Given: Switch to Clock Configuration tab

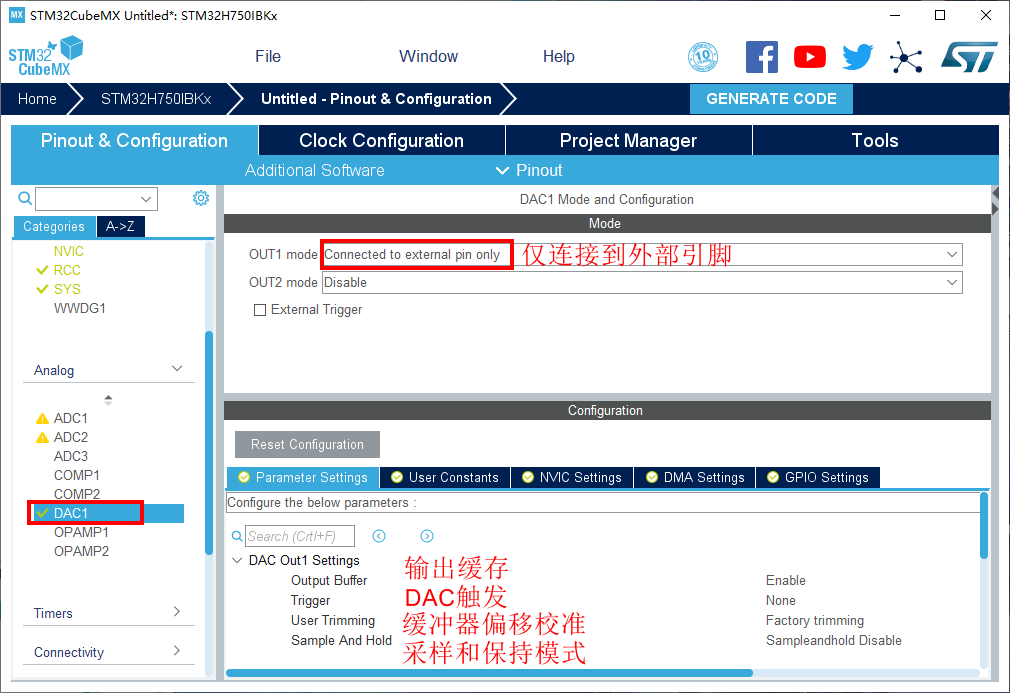Looking at the screenshot, I should pyautogui.click(x=381, y=141).
